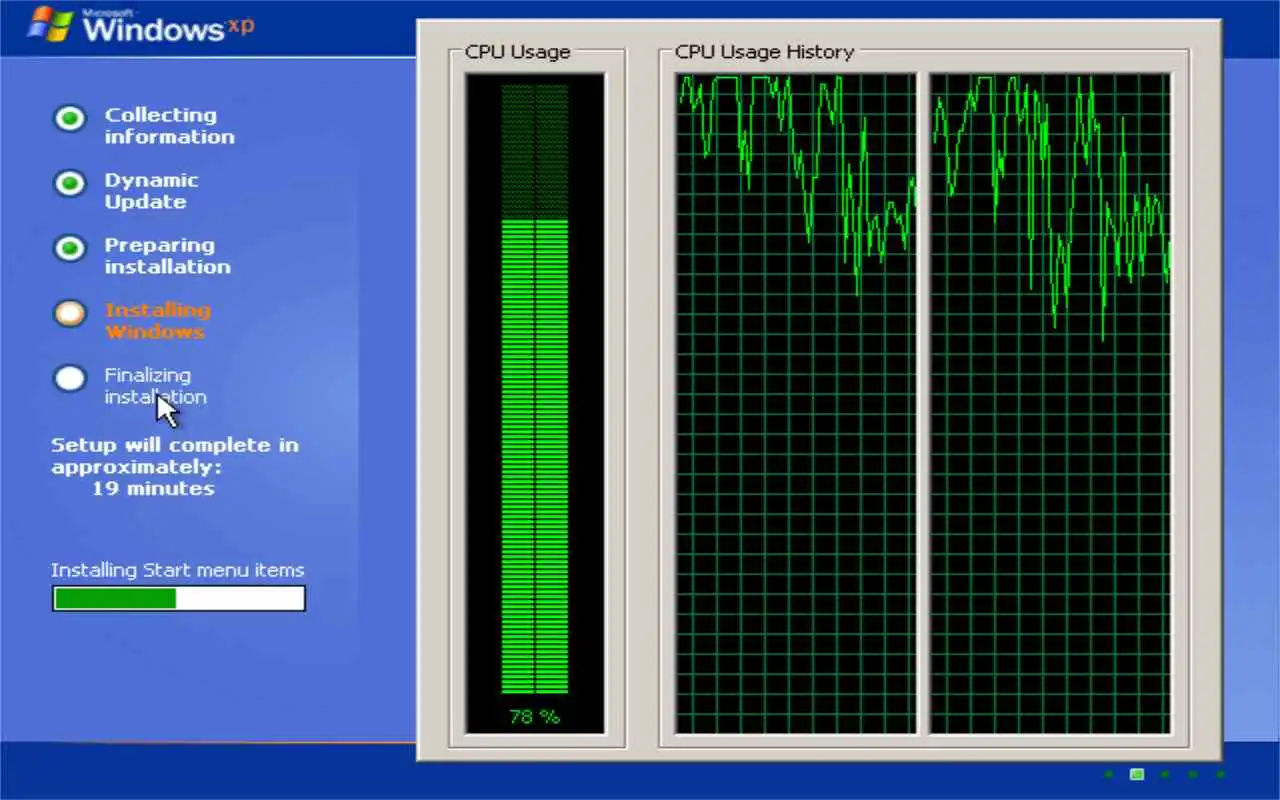
Task: Click the "Dynamic Update" text
Action: (x=151, y=191)
